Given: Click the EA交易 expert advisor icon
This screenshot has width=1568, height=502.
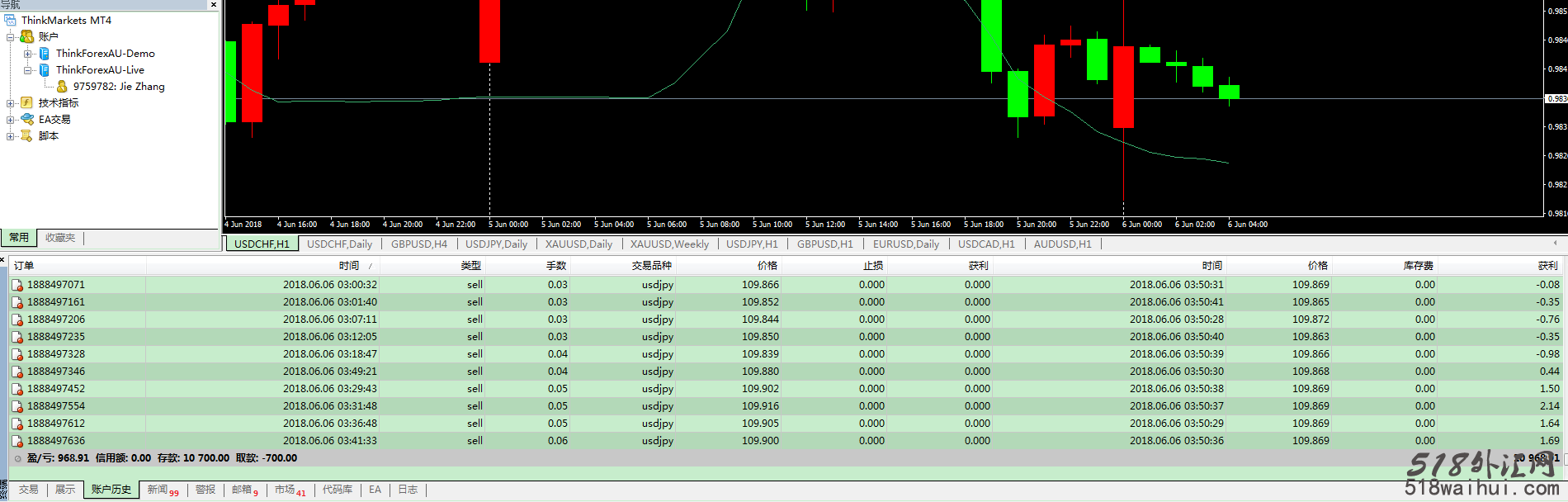Looking at the screenshot, I should (27, 119).
